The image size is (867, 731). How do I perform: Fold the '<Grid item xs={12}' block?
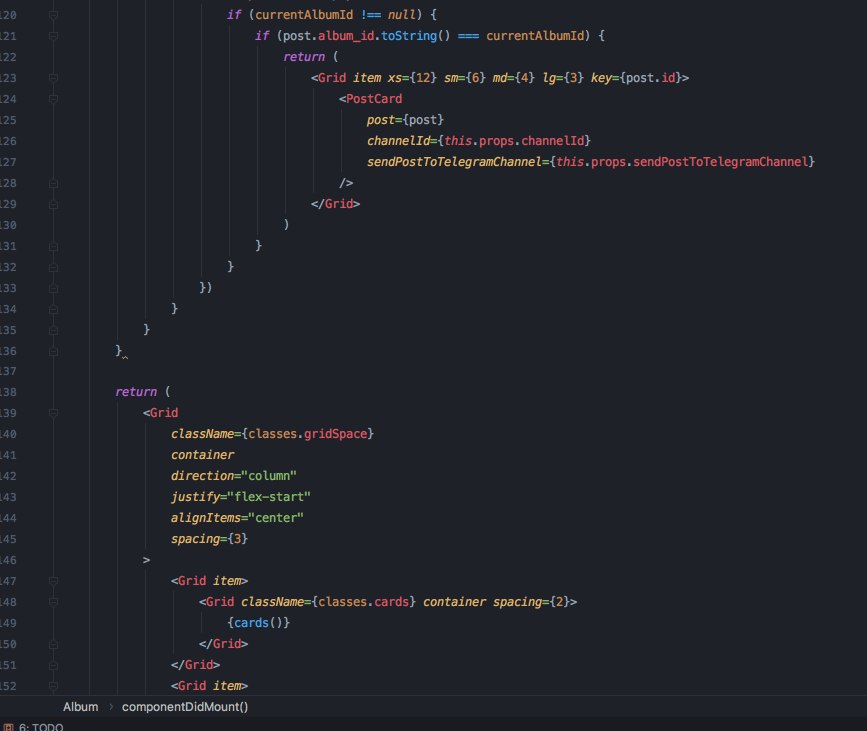(54, 78)
